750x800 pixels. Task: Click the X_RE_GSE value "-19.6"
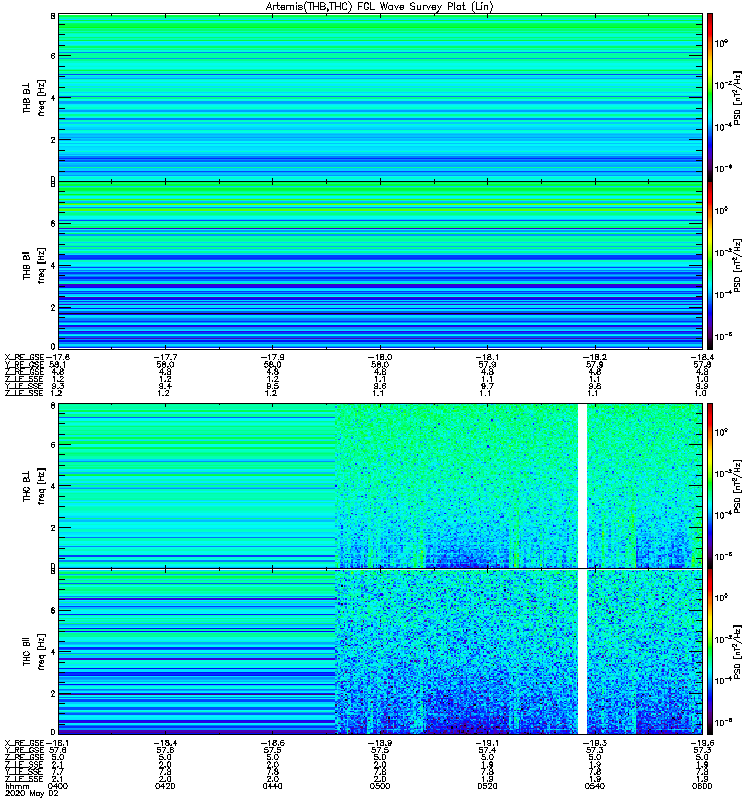click(x=702, y=743)
